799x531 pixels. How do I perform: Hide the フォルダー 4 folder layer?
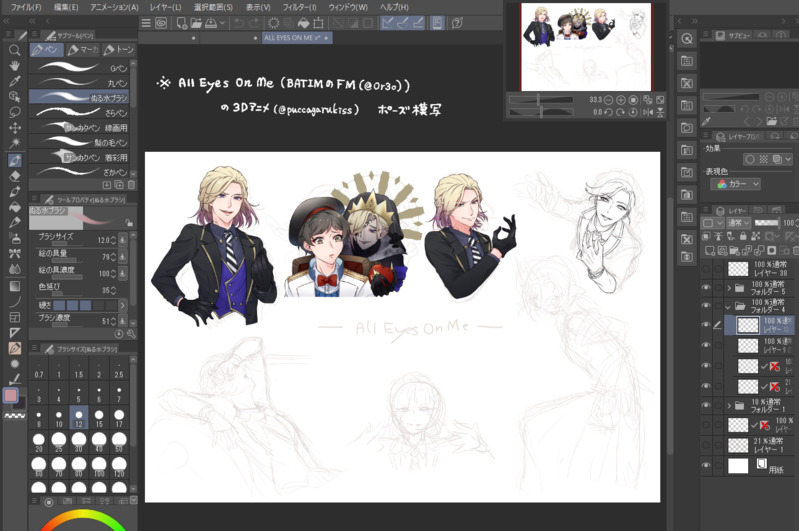point(706,306)
